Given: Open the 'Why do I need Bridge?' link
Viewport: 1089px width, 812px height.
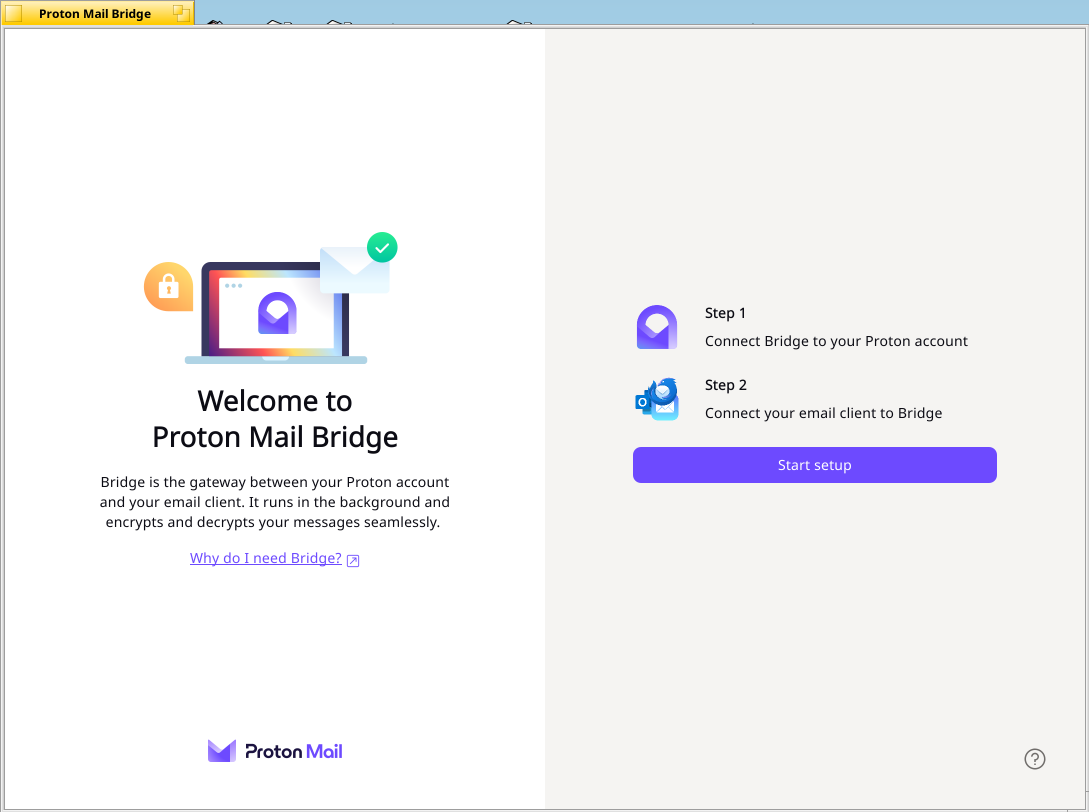Looking at the screenshot, I should 265,558.
